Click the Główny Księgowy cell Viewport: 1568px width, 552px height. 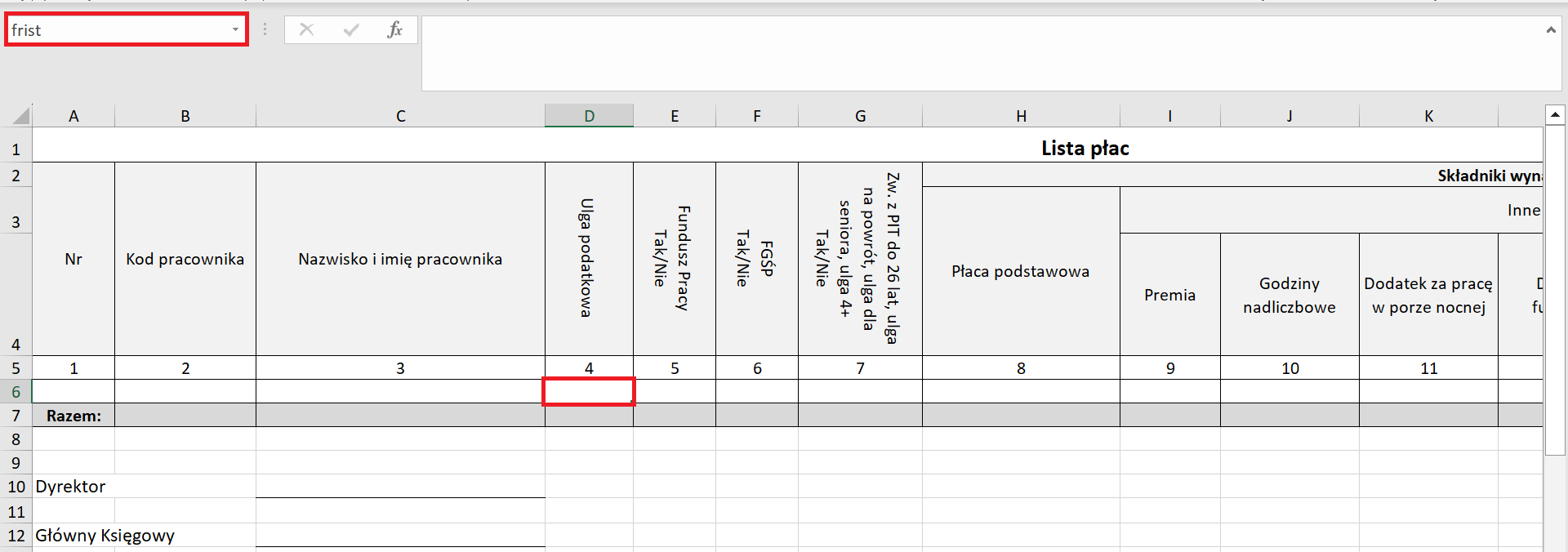click(106, 536)
